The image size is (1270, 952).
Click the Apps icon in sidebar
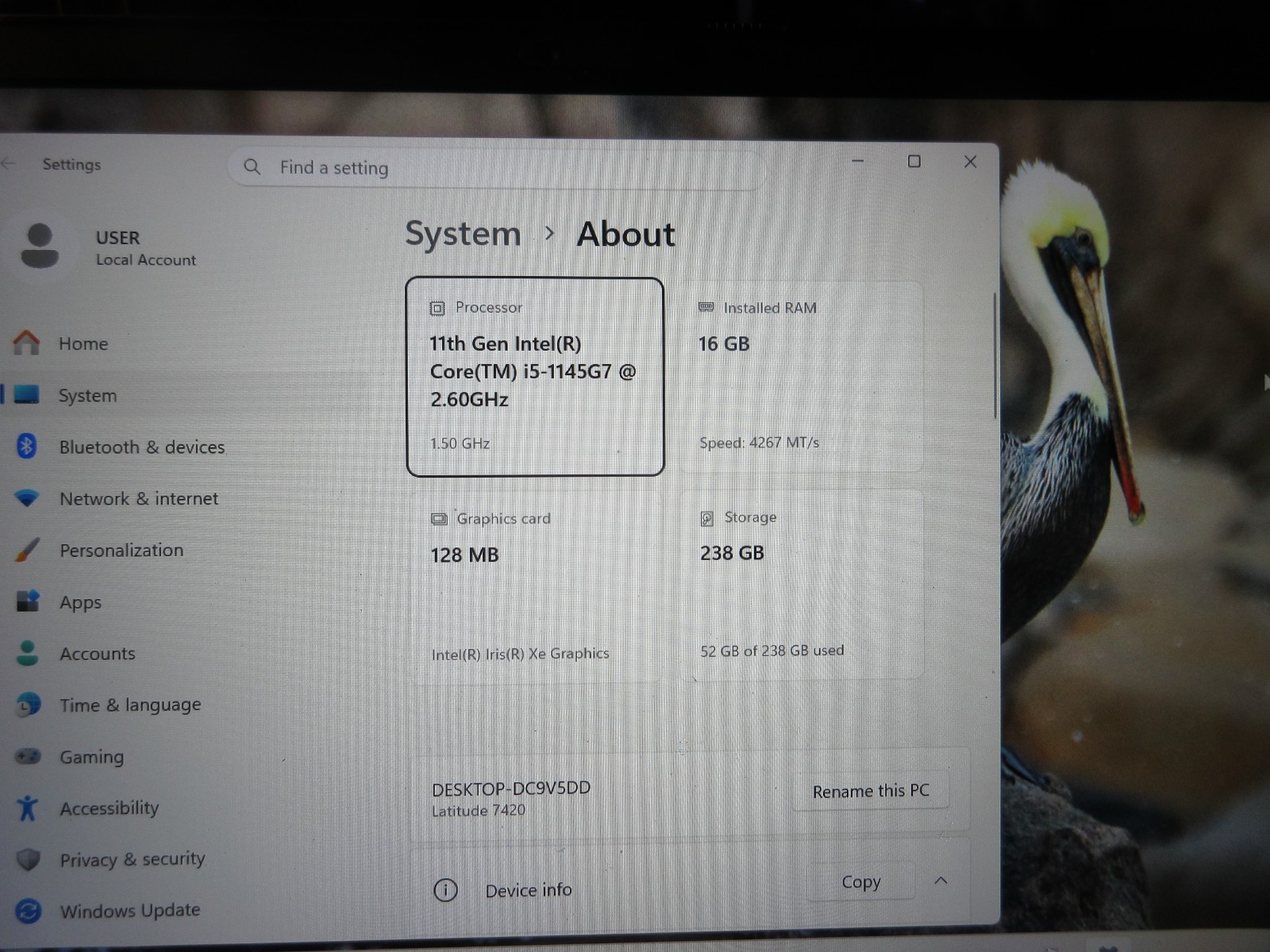[28, 601]
